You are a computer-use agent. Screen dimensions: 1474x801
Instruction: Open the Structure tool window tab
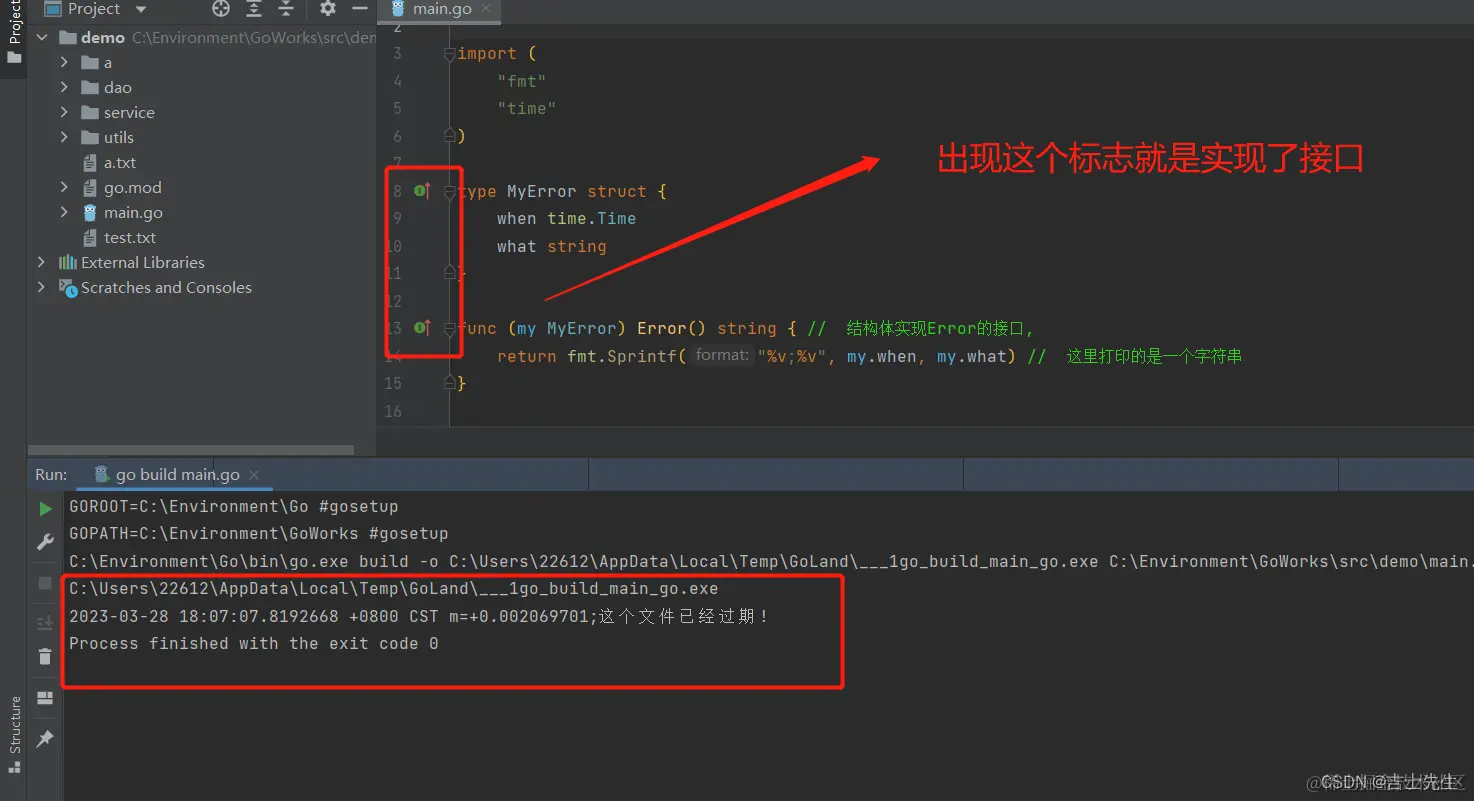(14, 733)
